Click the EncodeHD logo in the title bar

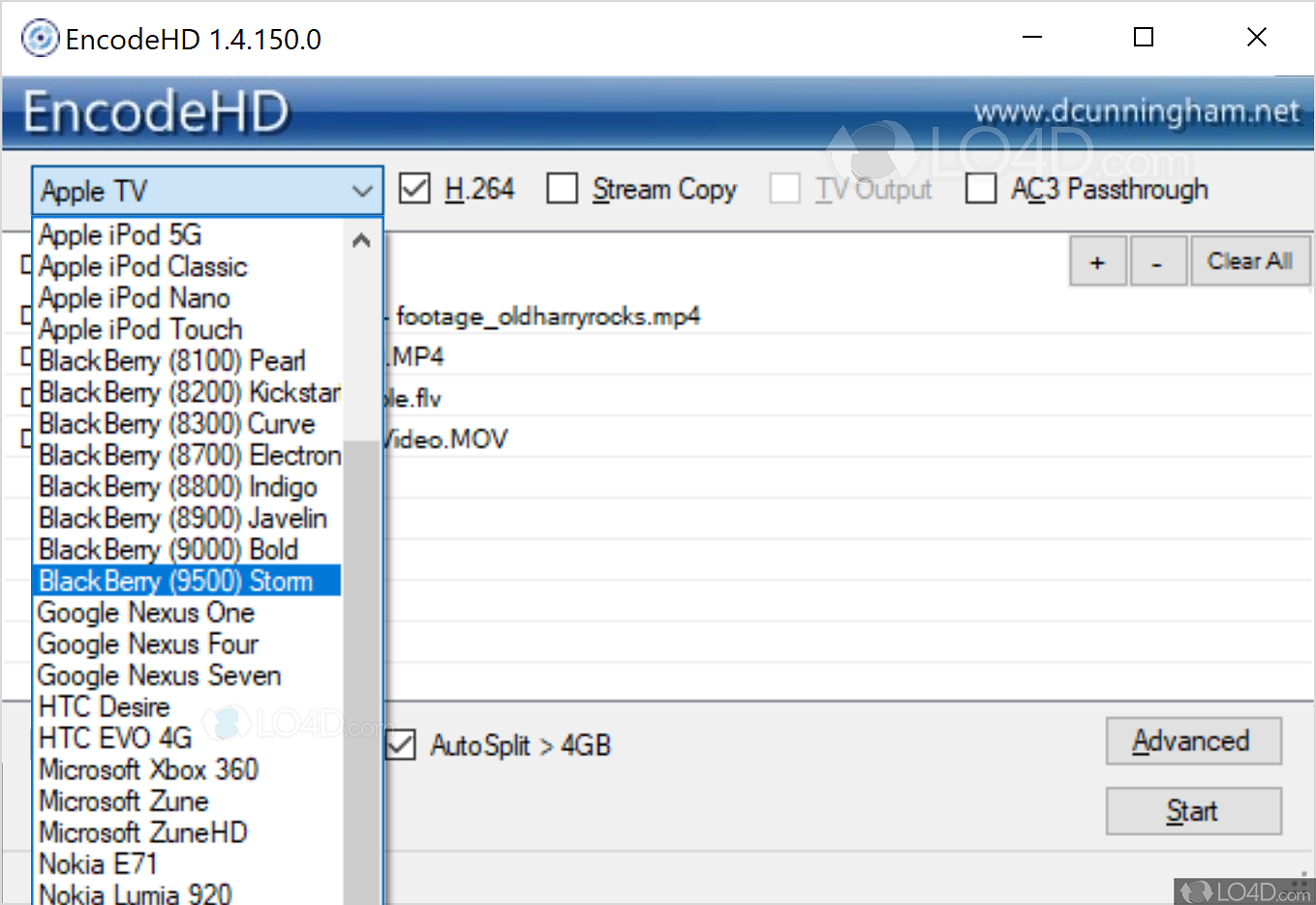(x=40, y=38)
